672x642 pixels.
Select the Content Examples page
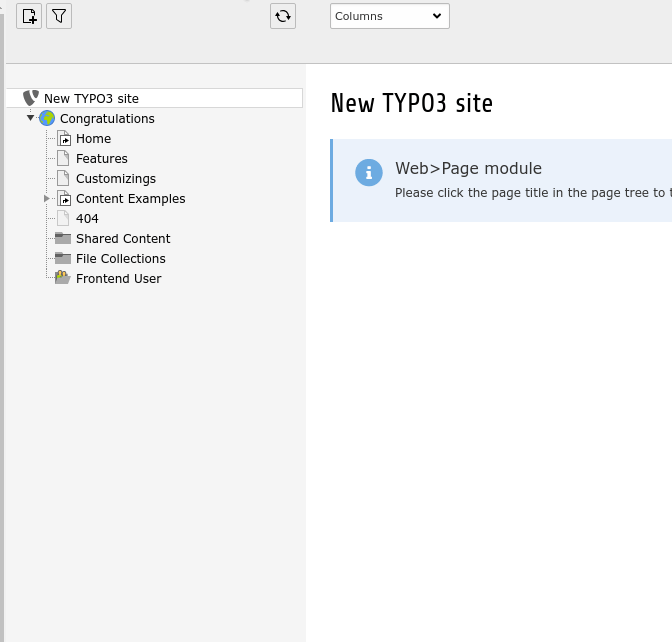pyautogui.click(x=131, y=199)
